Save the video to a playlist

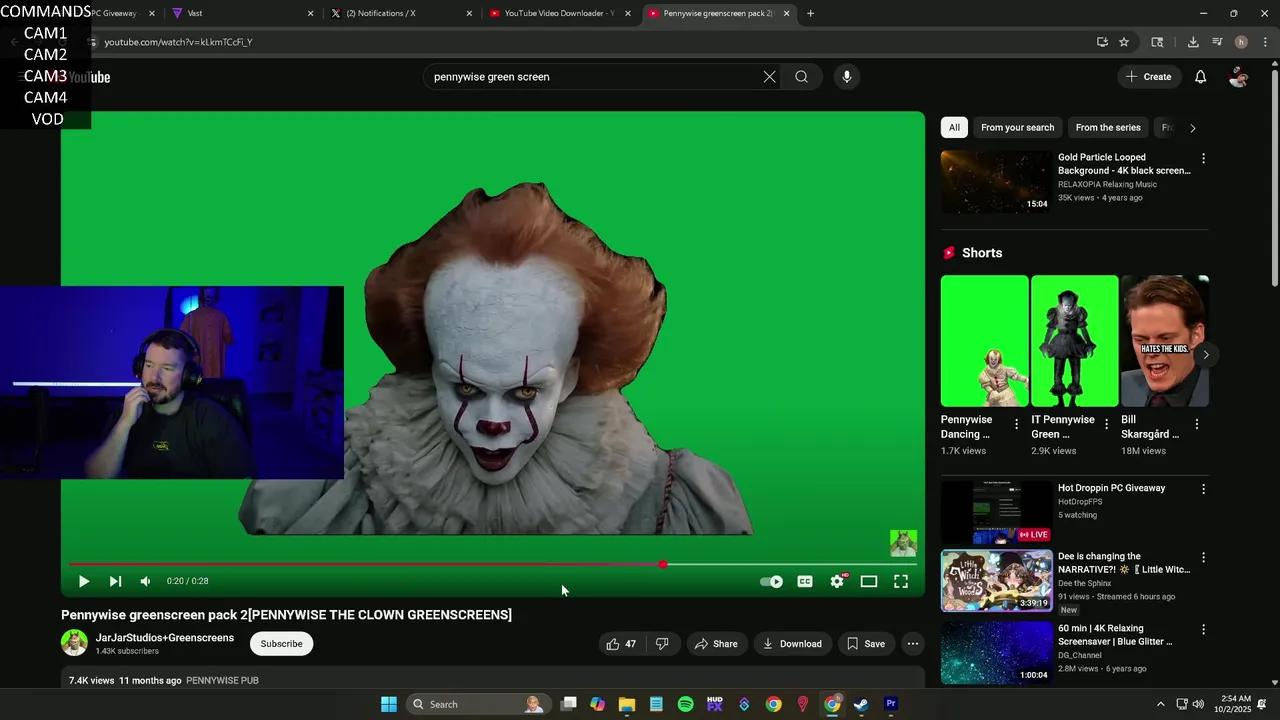866,644
